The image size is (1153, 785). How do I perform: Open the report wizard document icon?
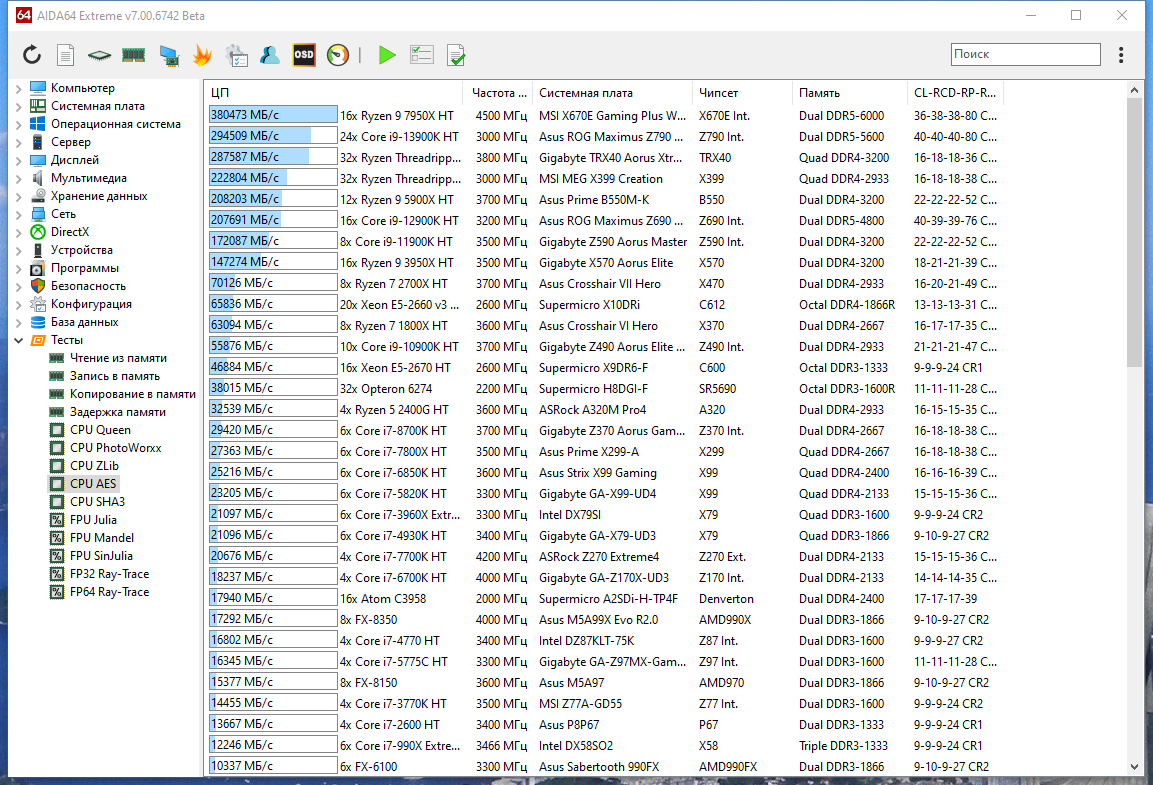(64, 55)
